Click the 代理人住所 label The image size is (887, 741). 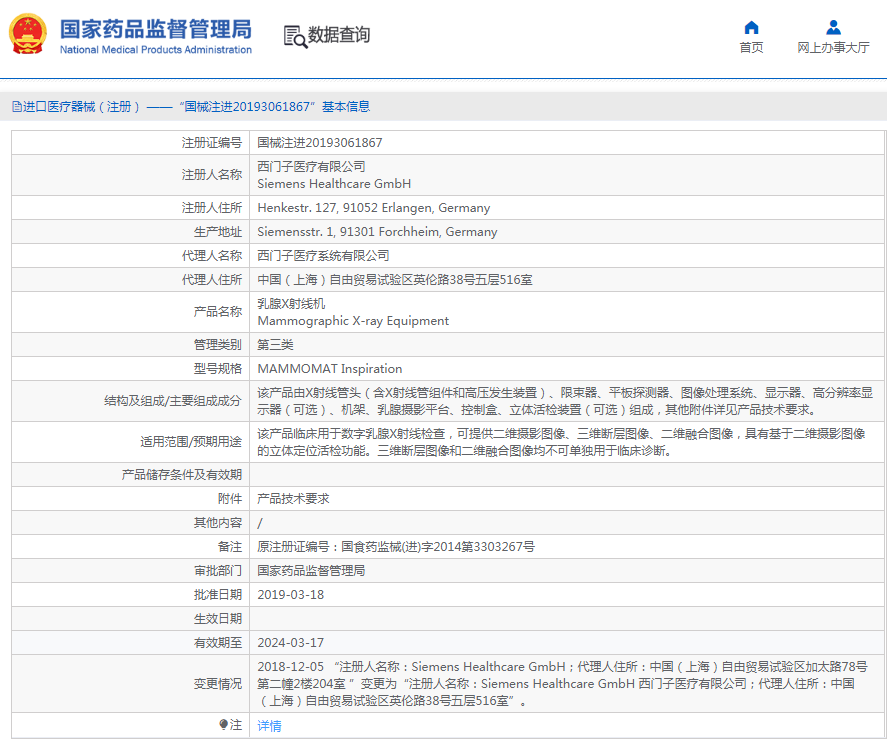point(211,279)
